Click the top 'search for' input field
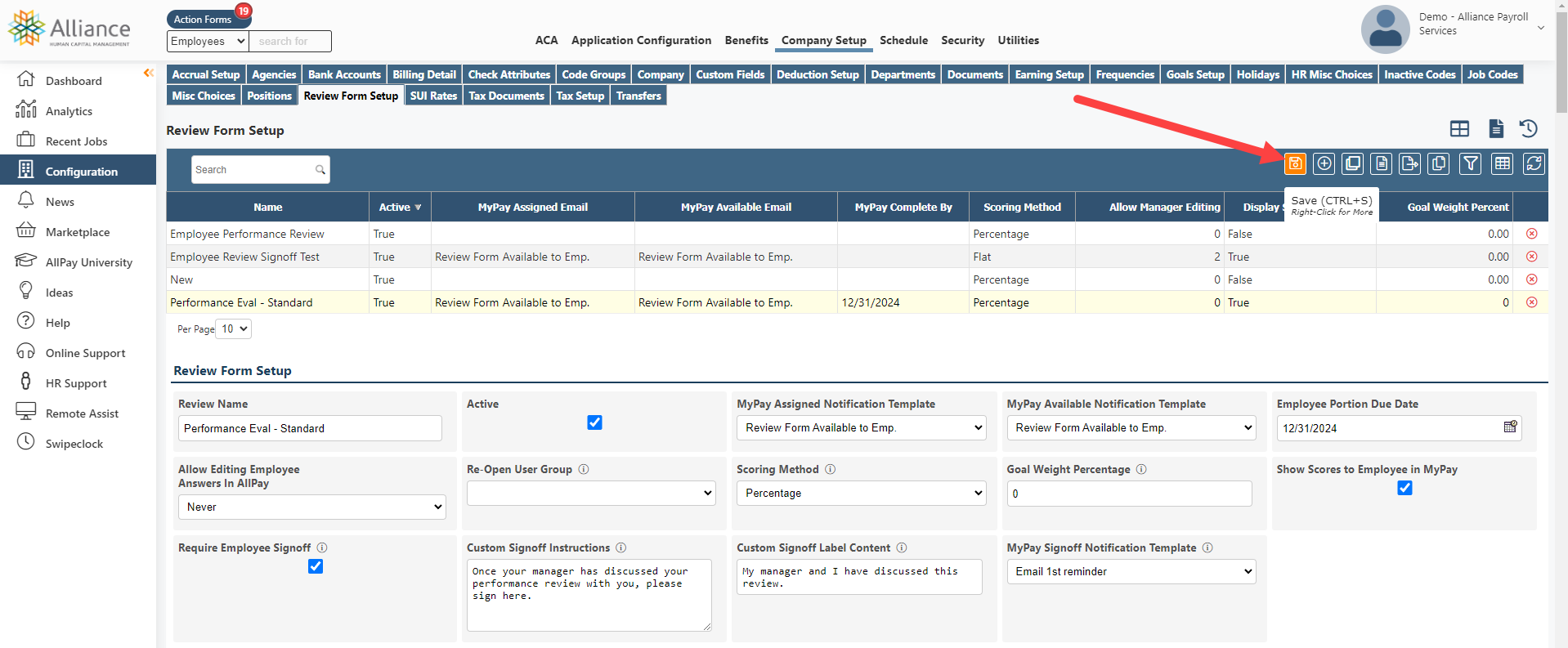This screenshot has width=1568, height=648. pos(290,41)
